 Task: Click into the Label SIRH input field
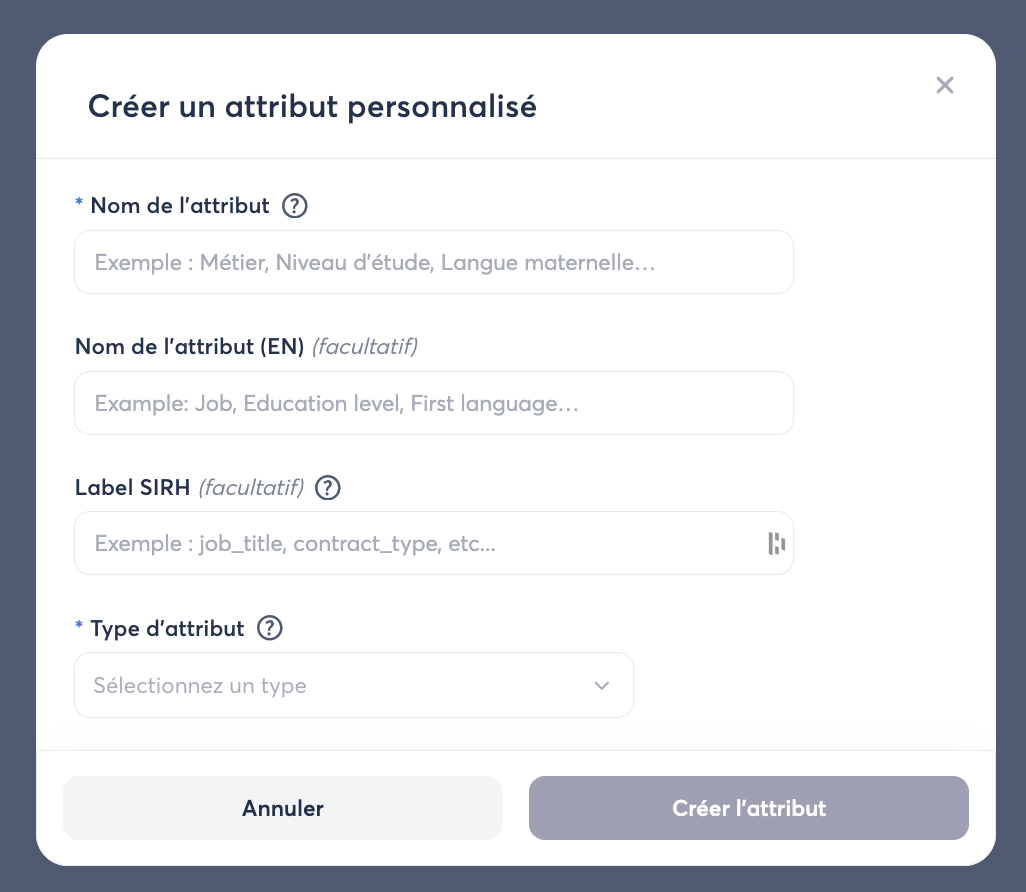click(420, 544)
